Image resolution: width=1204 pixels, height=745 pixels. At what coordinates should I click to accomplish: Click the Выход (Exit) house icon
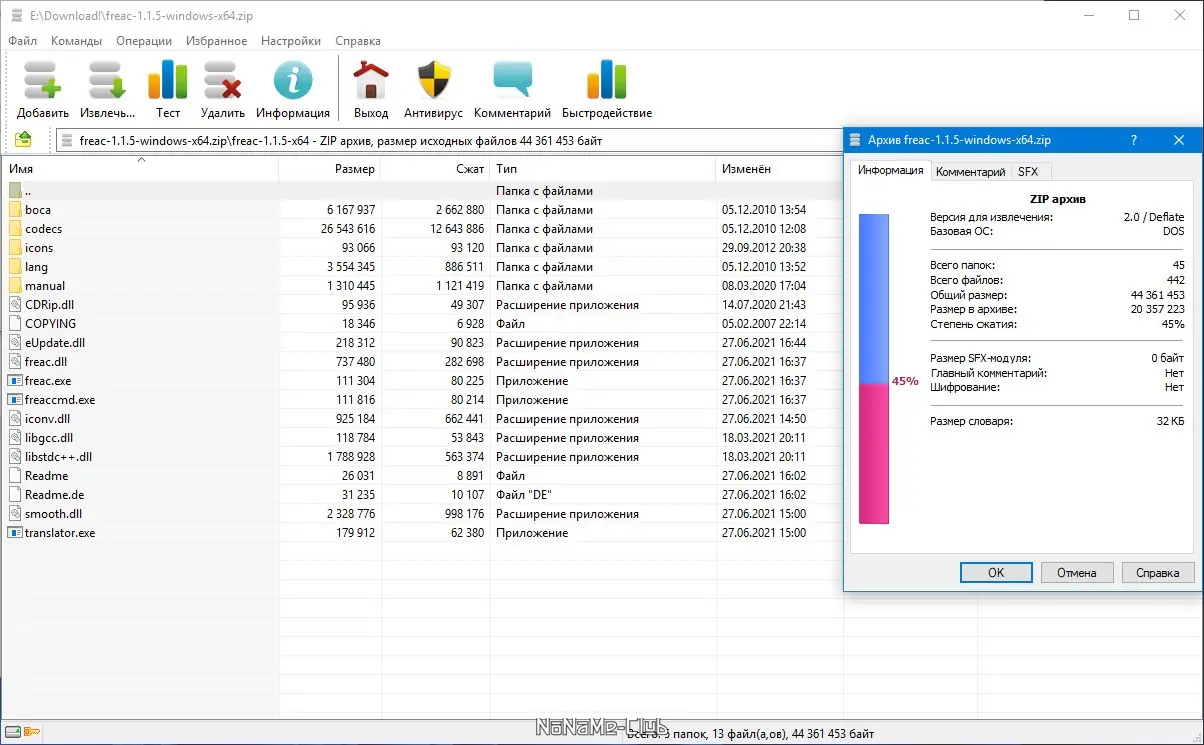[x=371, y=81]
